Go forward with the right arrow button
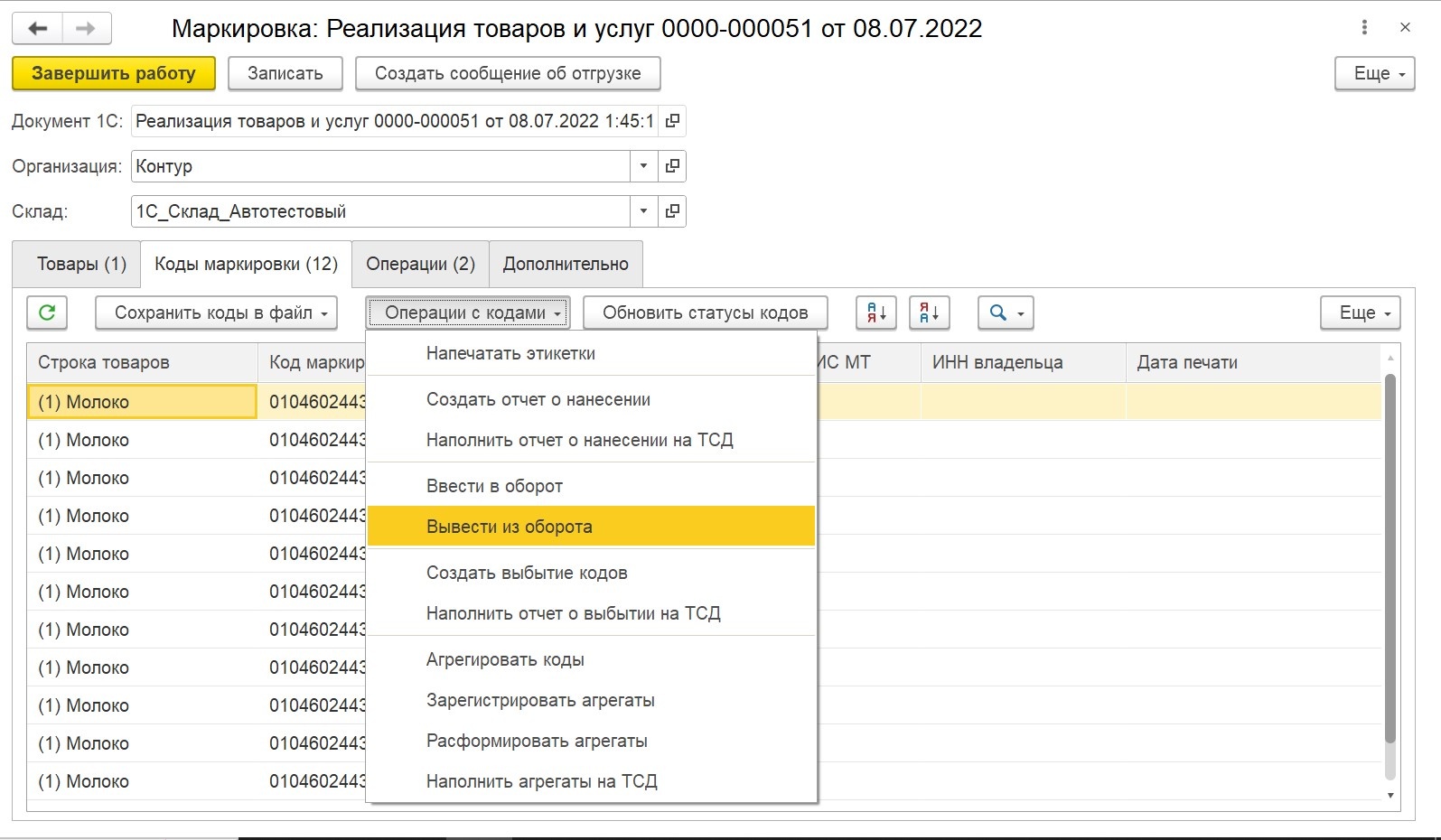 pyautogui.click(x=87, y=28)
